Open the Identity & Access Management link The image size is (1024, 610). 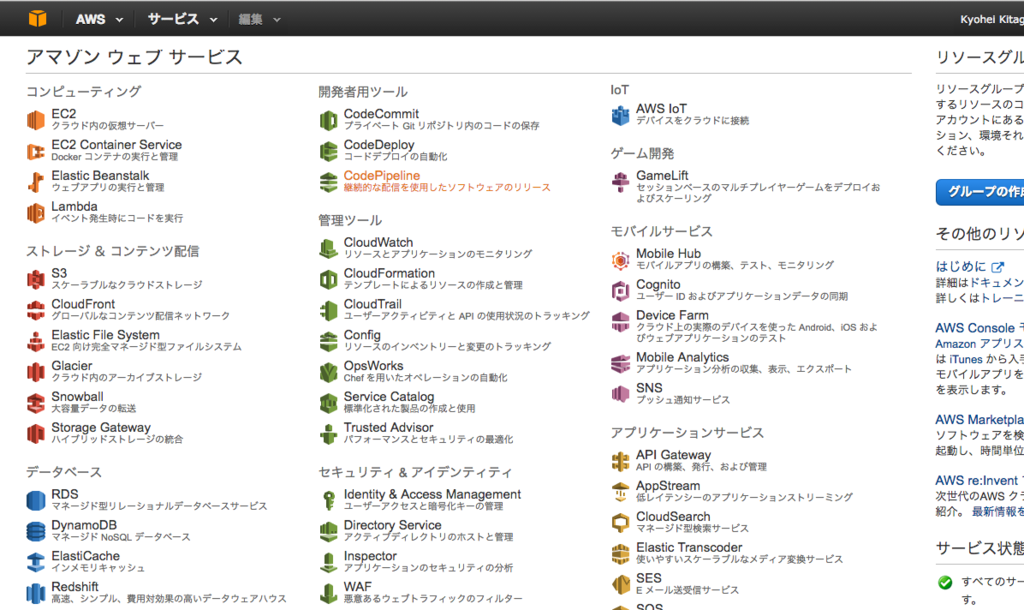(432, 494)
